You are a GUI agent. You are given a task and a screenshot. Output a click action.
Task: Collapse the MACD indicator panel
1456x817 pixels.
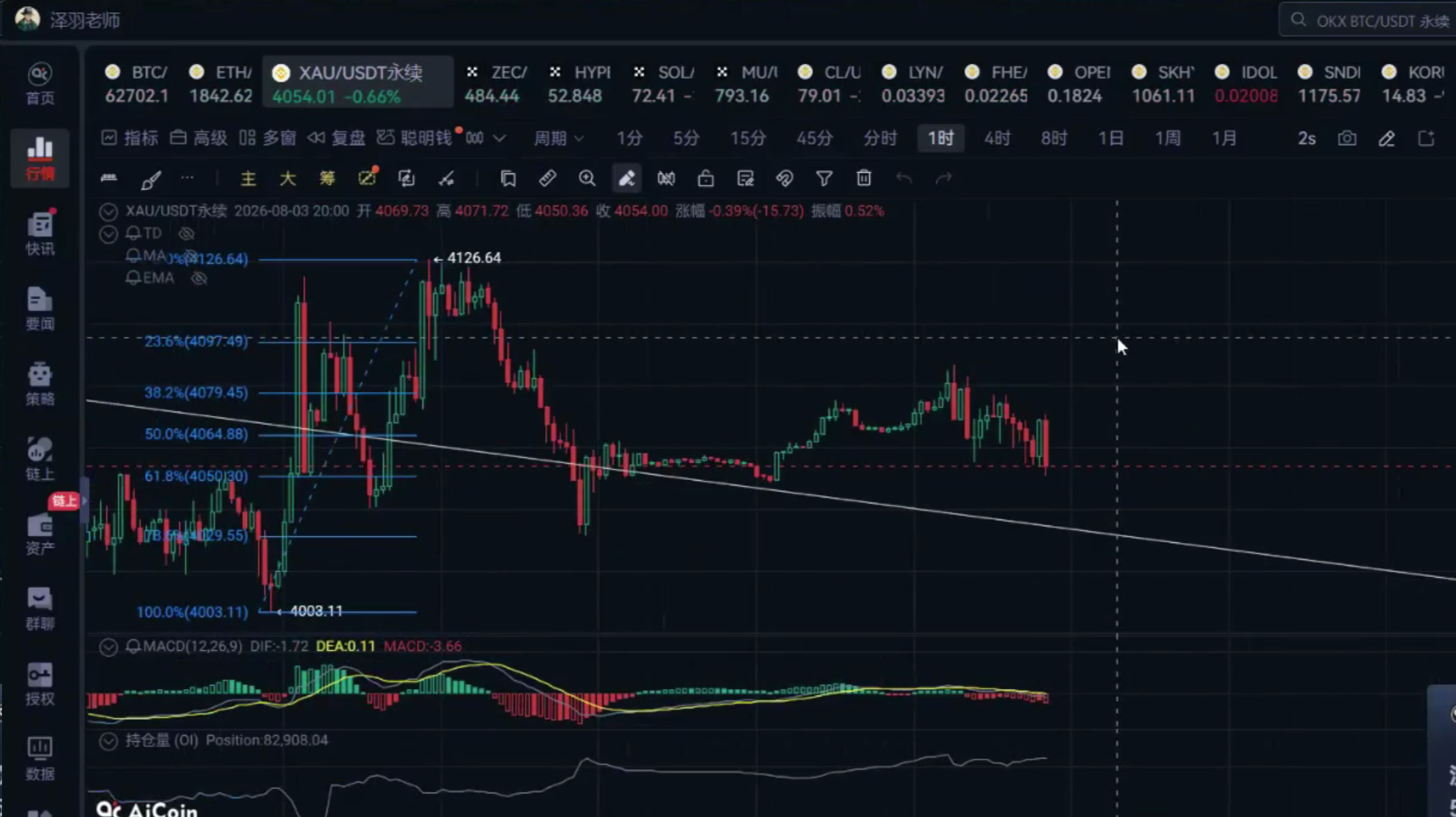coord(108,647)
